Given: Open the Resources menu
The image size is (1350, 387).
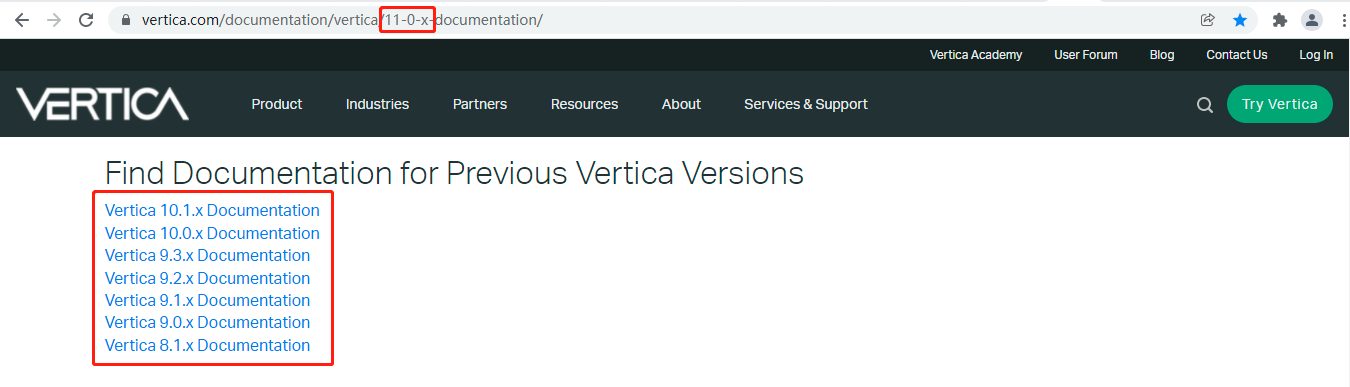Looking at the screenshot, I should click(584, 104).
